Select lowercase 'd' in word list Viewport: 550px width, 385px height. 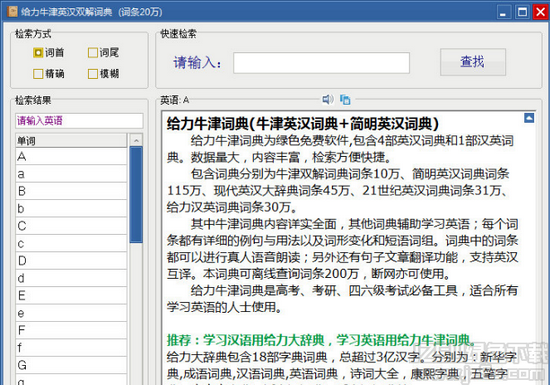[71, 278]
